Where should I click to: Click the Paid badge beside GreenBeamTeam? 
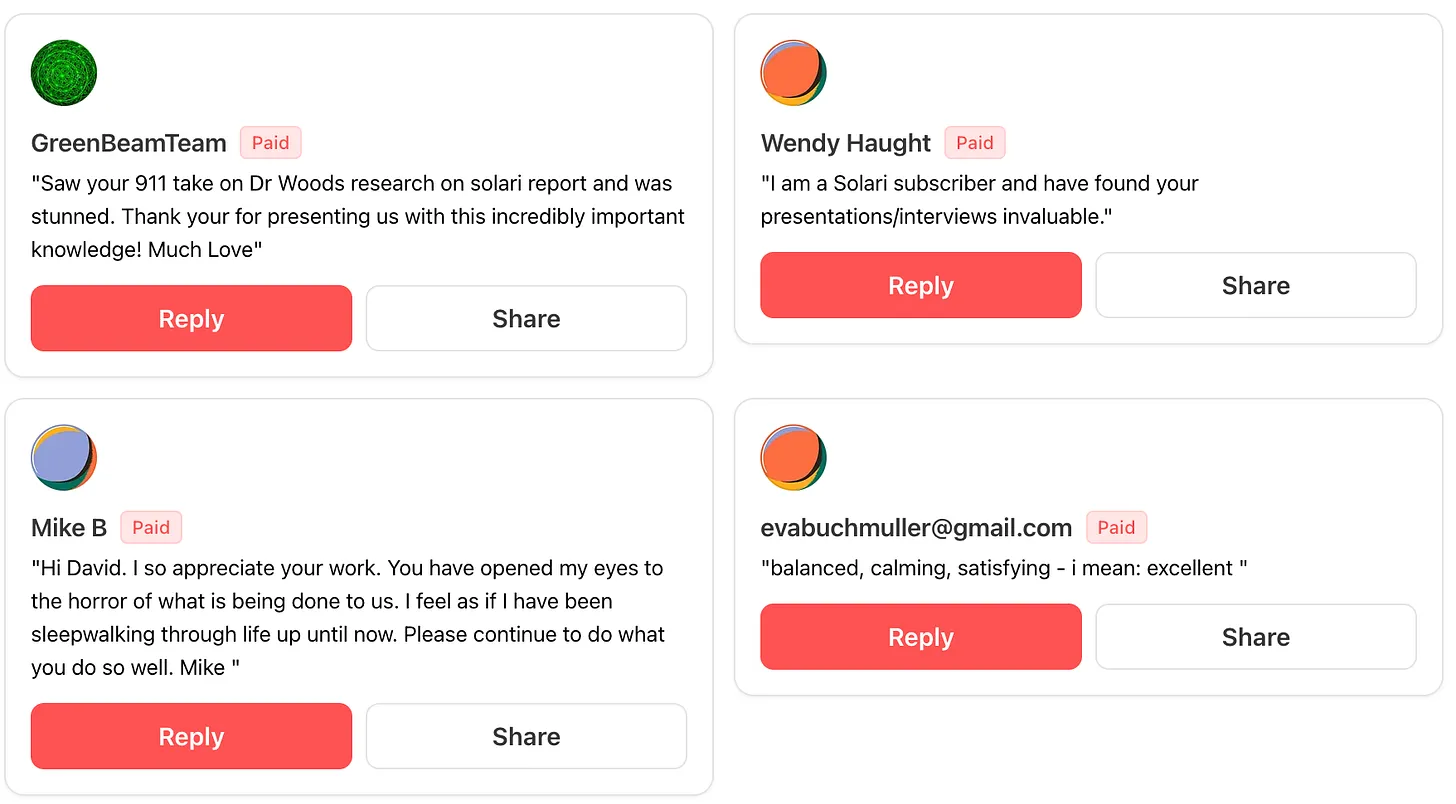coord(270,143)
